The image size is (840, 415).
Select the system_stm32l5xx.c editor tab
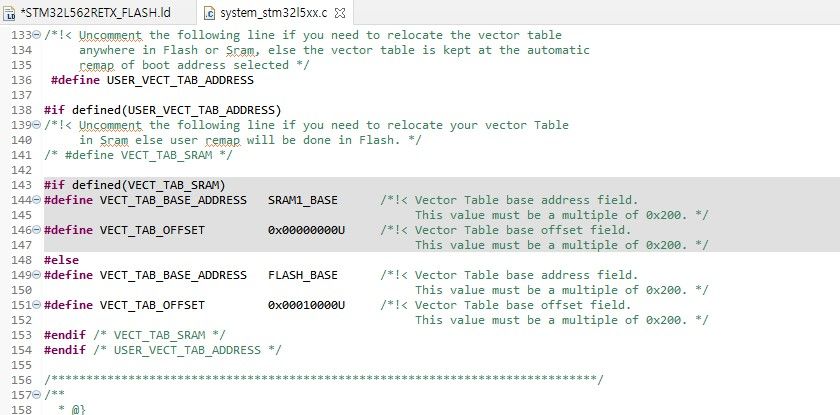(274, 12)
